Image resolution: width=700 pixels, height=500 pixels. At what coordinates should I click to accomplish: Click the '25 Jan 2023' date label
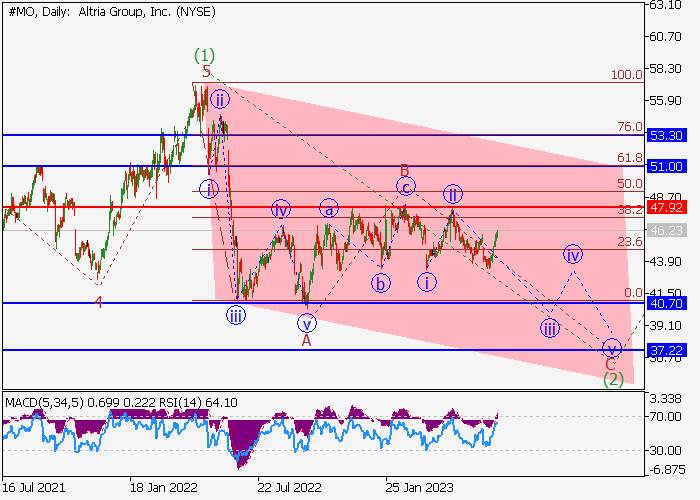pyautogui.click(x=419, y=487)
